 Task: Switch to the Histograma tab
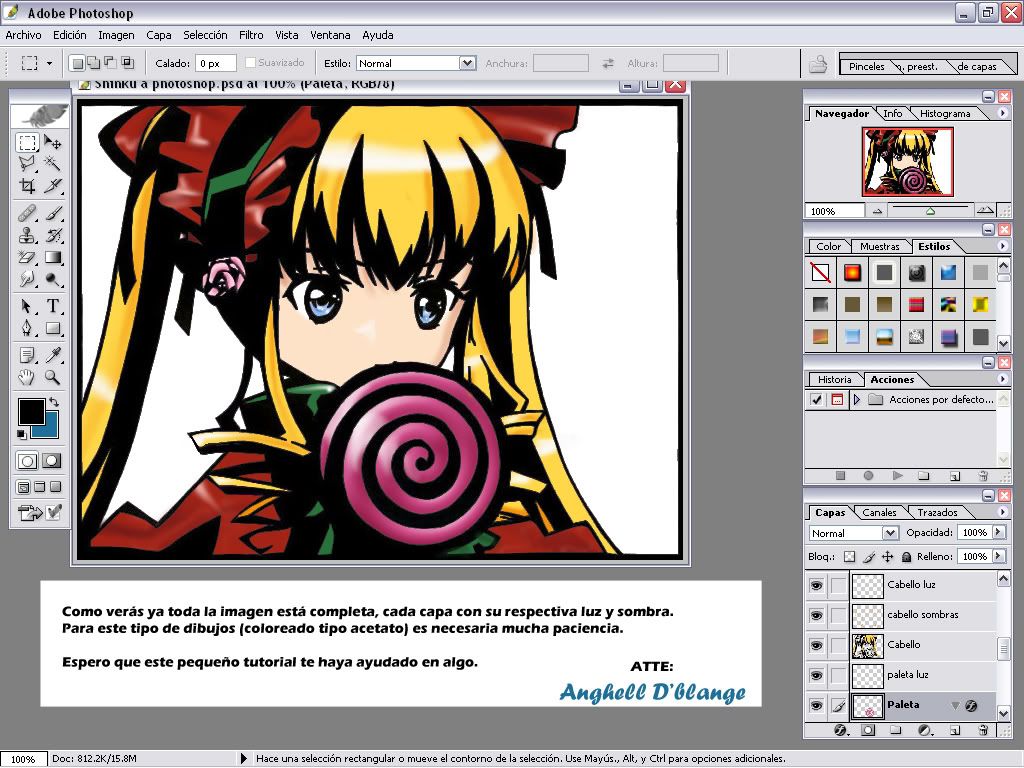[x=945, y=114]
